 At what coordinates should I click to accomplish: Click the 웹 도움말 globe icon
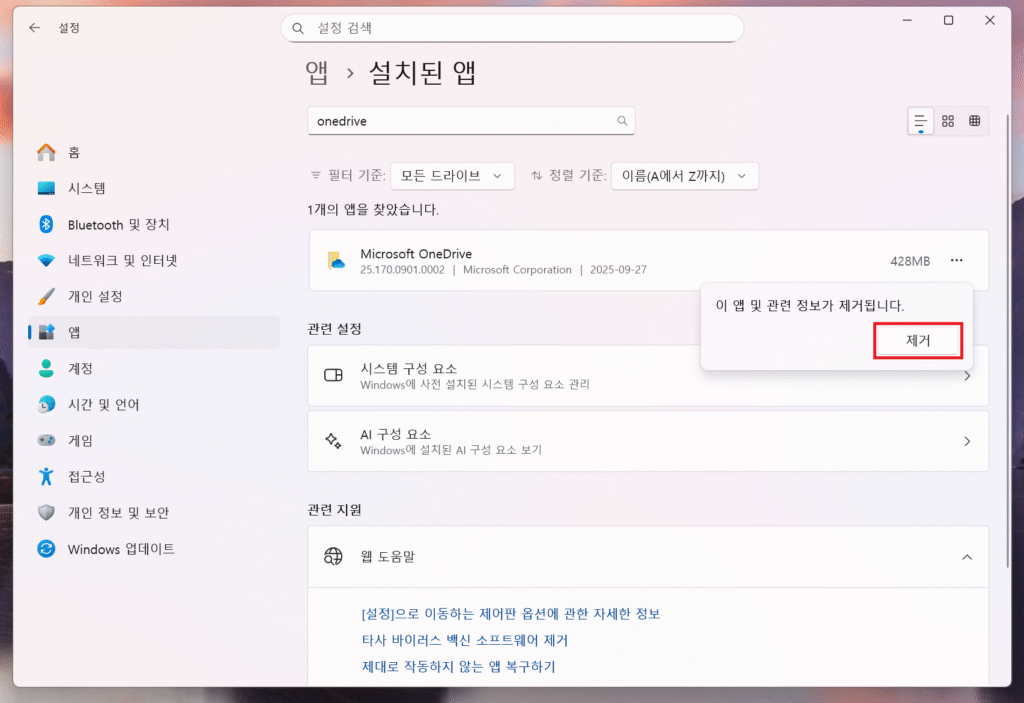click(x=333, y=556)
